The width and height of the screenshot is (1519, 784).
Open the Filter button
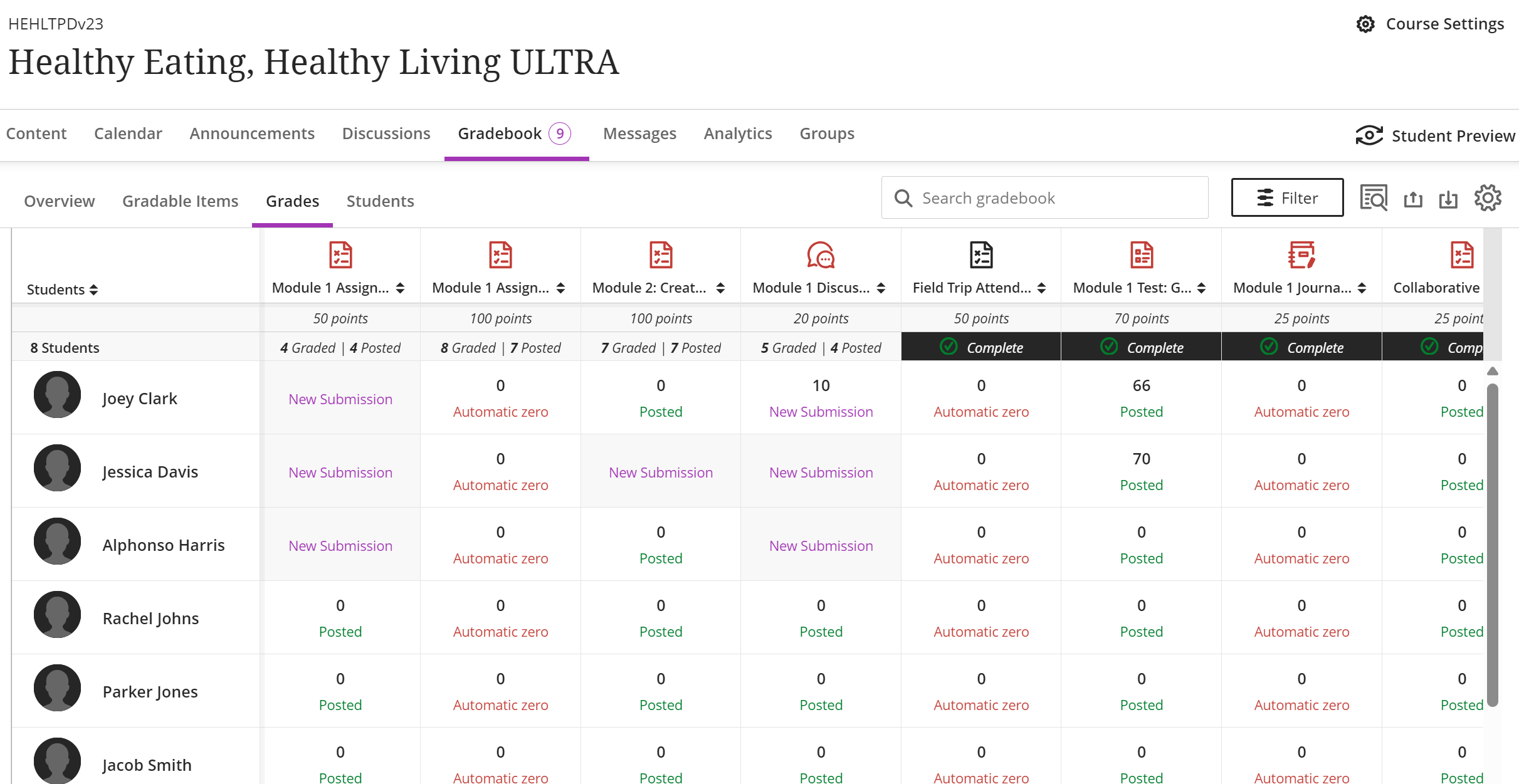point(1287,197)
